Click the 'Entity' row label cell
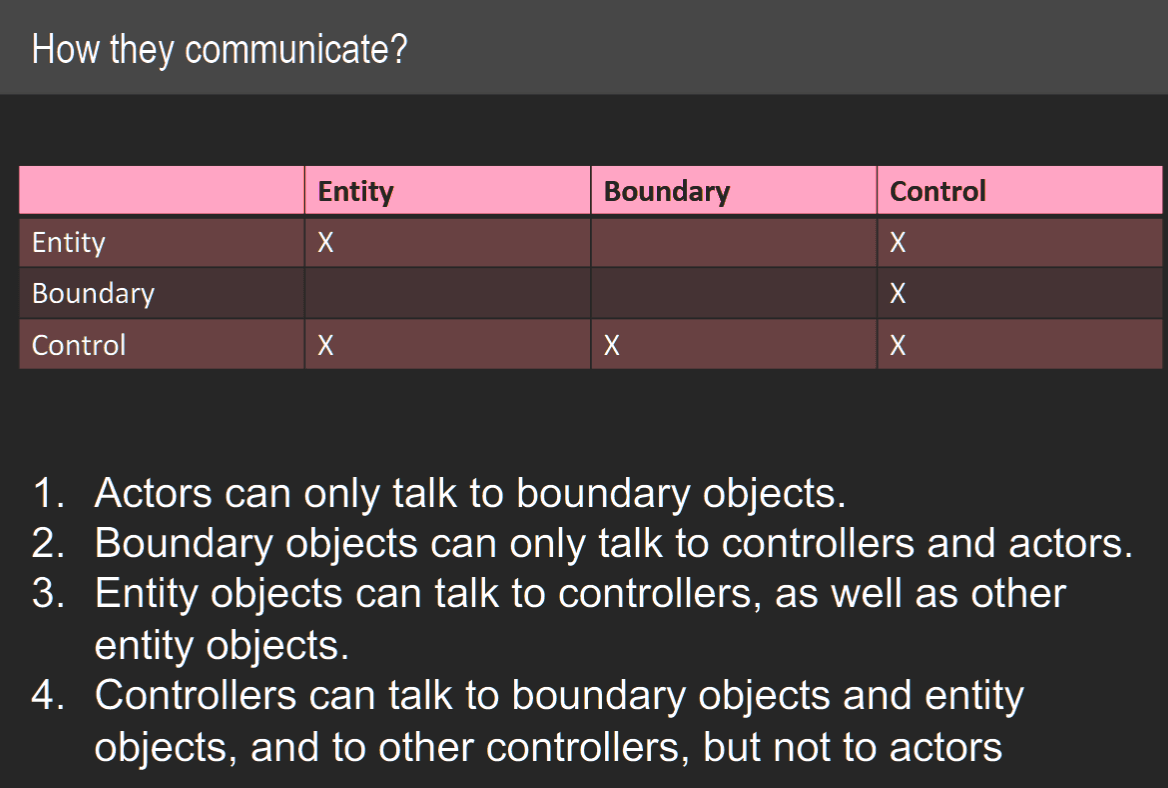1168x788 pixels. coord(162,242)
